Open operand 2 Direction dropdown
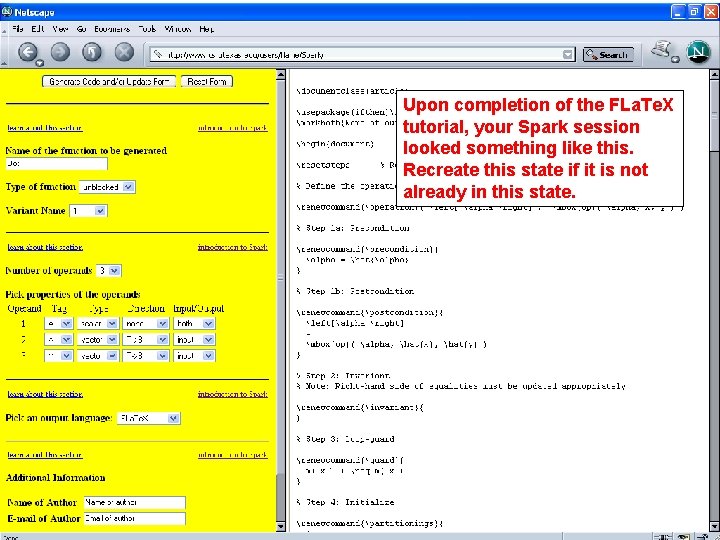This screenshot has width=720, height=540. 146,339
